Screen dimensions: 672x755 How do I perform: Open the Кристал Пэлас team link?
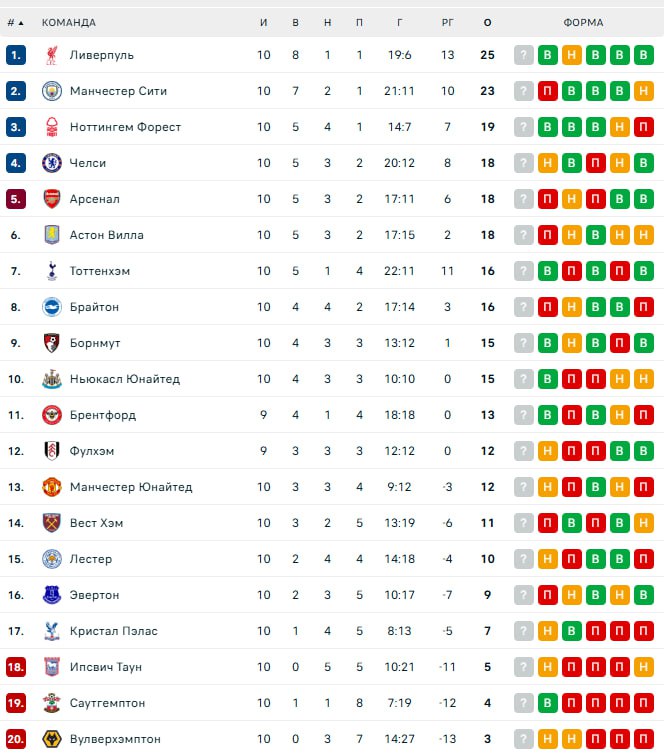coord(113,631)
